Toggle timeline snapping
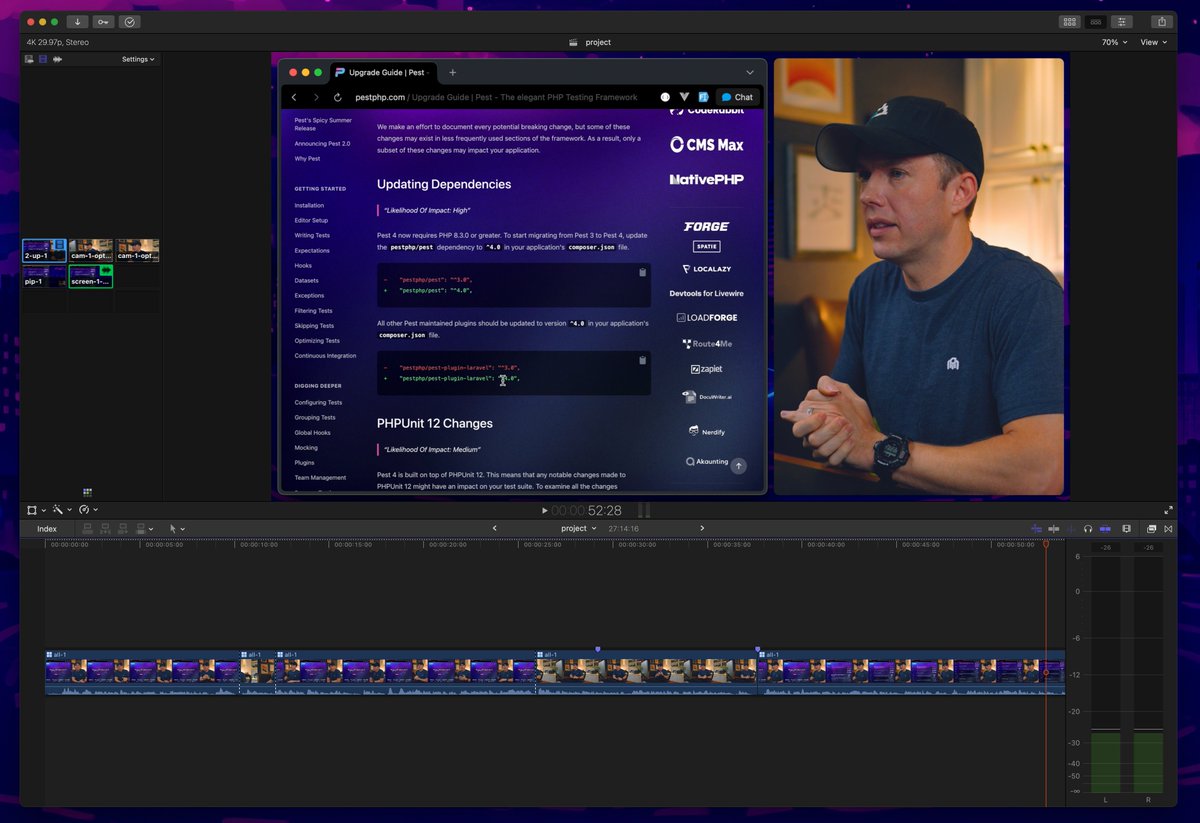This screenshot has width=1200, height=823. [1105, 528]
